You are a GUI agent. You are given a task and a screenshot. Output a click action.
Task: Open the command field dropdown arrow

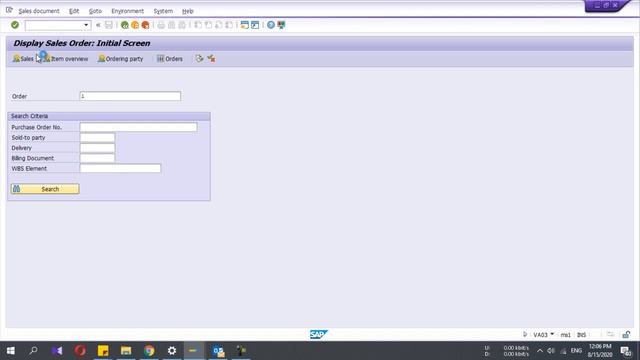[86, 25]
